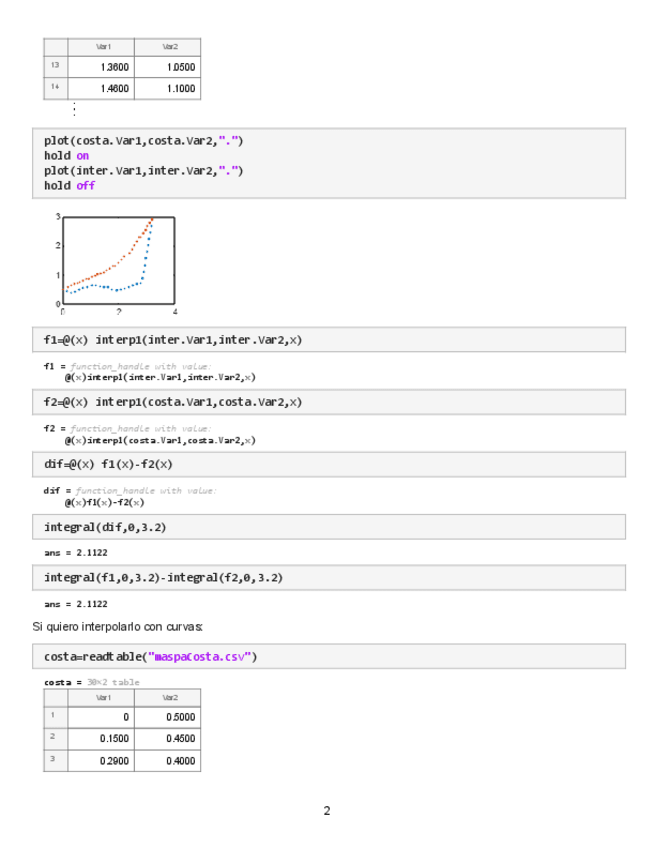
Task: Click the cell containing 1.3600
Action: pyautogui.click(x=102, y=67)
